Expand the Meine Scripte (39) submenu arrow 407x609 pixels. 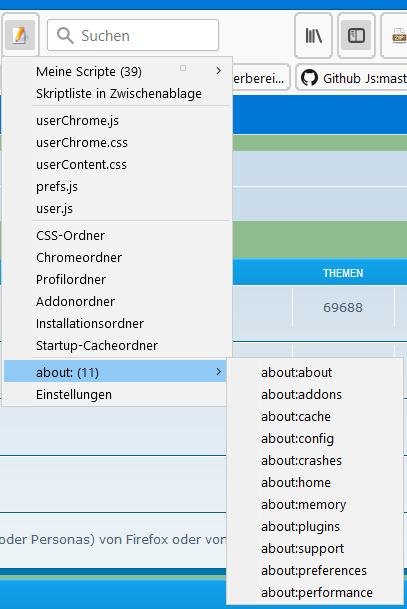(219, 71)
